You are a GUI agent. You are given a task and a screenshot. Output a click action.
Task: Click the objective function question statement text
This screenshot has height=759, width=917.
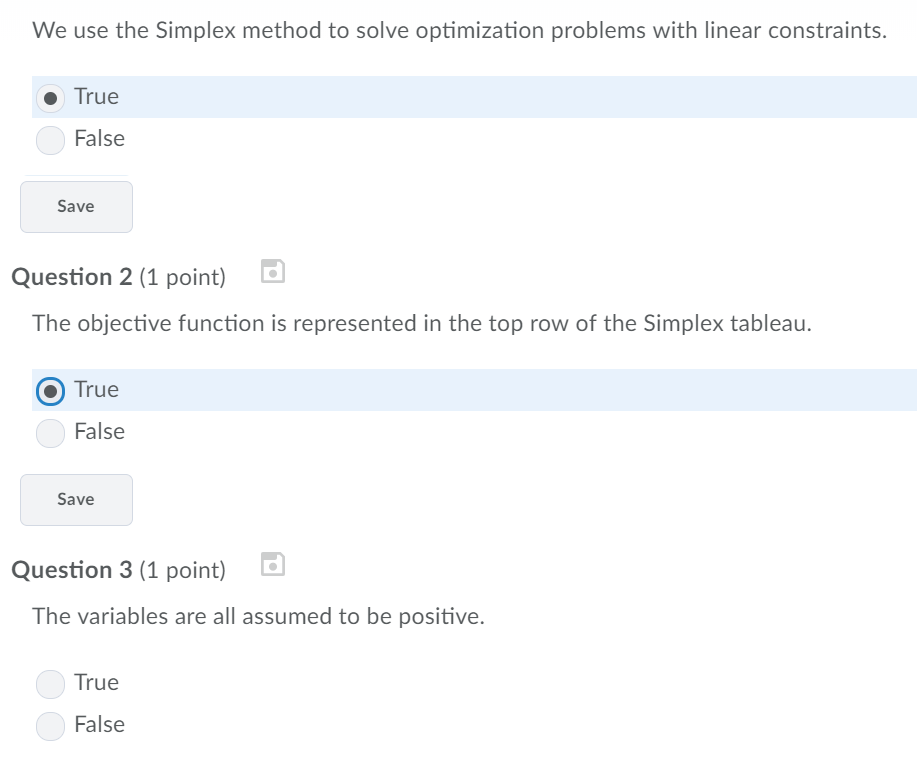point(420,323)
